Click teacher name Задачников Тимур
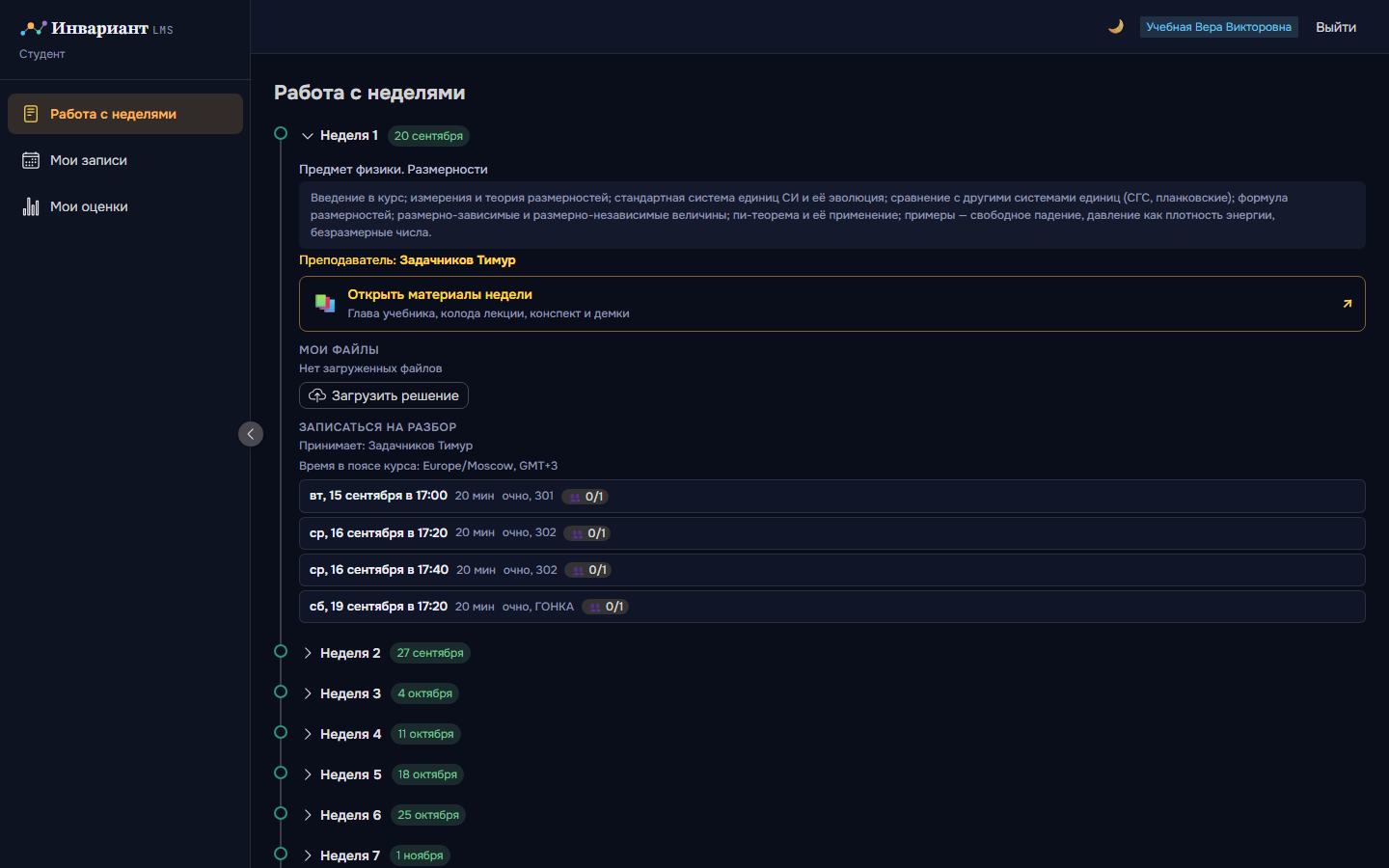This screenshot has height=868, width=1389. pos(457,260)
